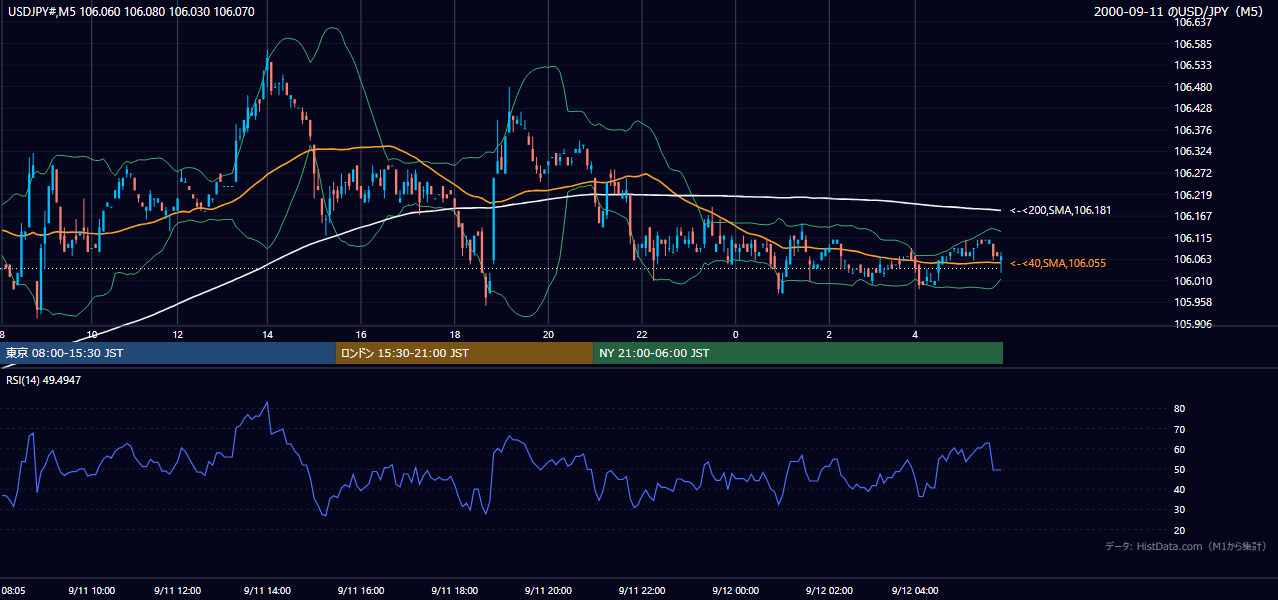Image resolution: width=1278 pixels, height=600 pixels.
Task: Click the 9/12 02:00 time axis label
Action: pyautogui.click(x=829, y=590)
